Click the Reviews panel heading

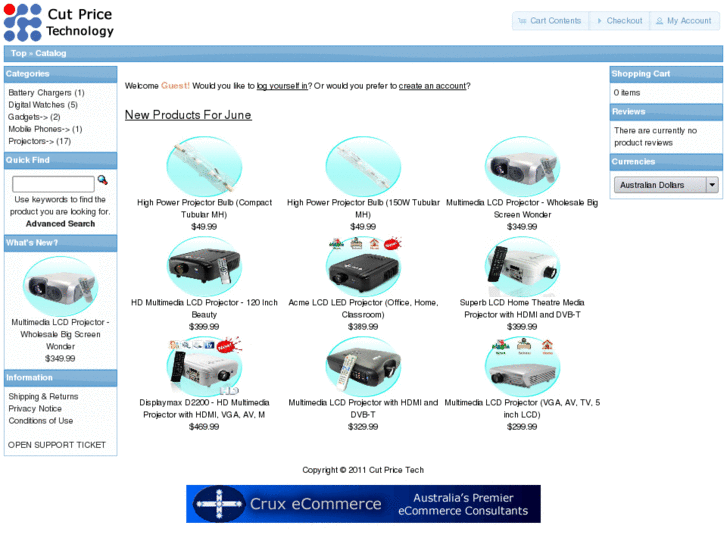tap(666, 112)
